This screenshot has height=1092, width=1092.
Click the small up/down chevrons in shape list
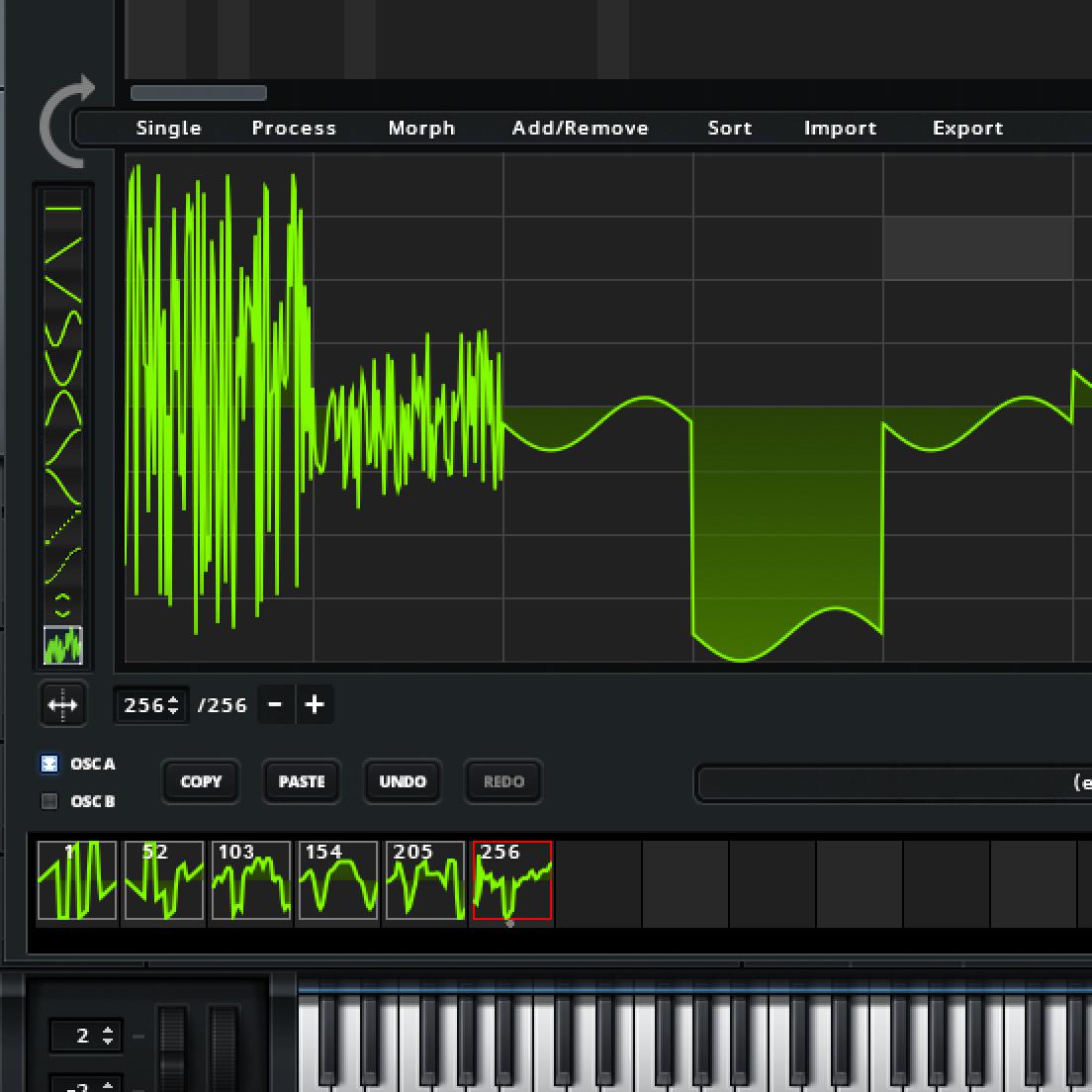coord(63,604)
